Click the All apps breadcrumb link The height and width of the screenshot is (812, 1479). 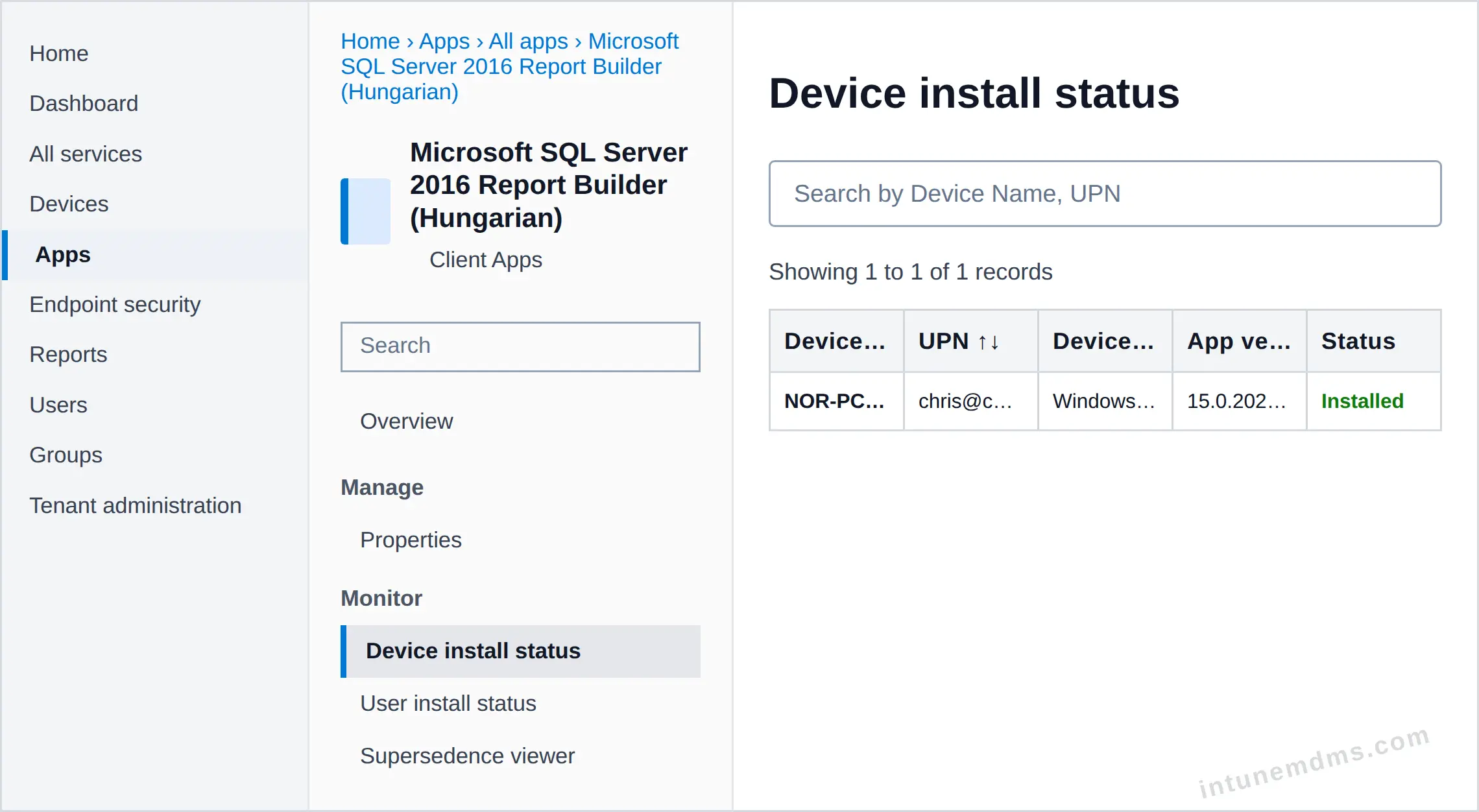[x=528, y=41]
